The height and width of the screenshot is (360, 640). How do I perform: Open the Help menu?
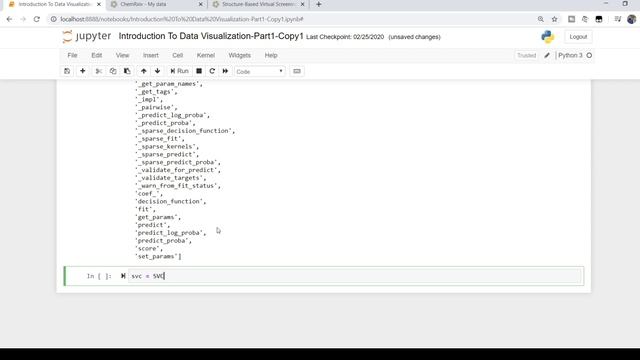click(x=271, y=55)
